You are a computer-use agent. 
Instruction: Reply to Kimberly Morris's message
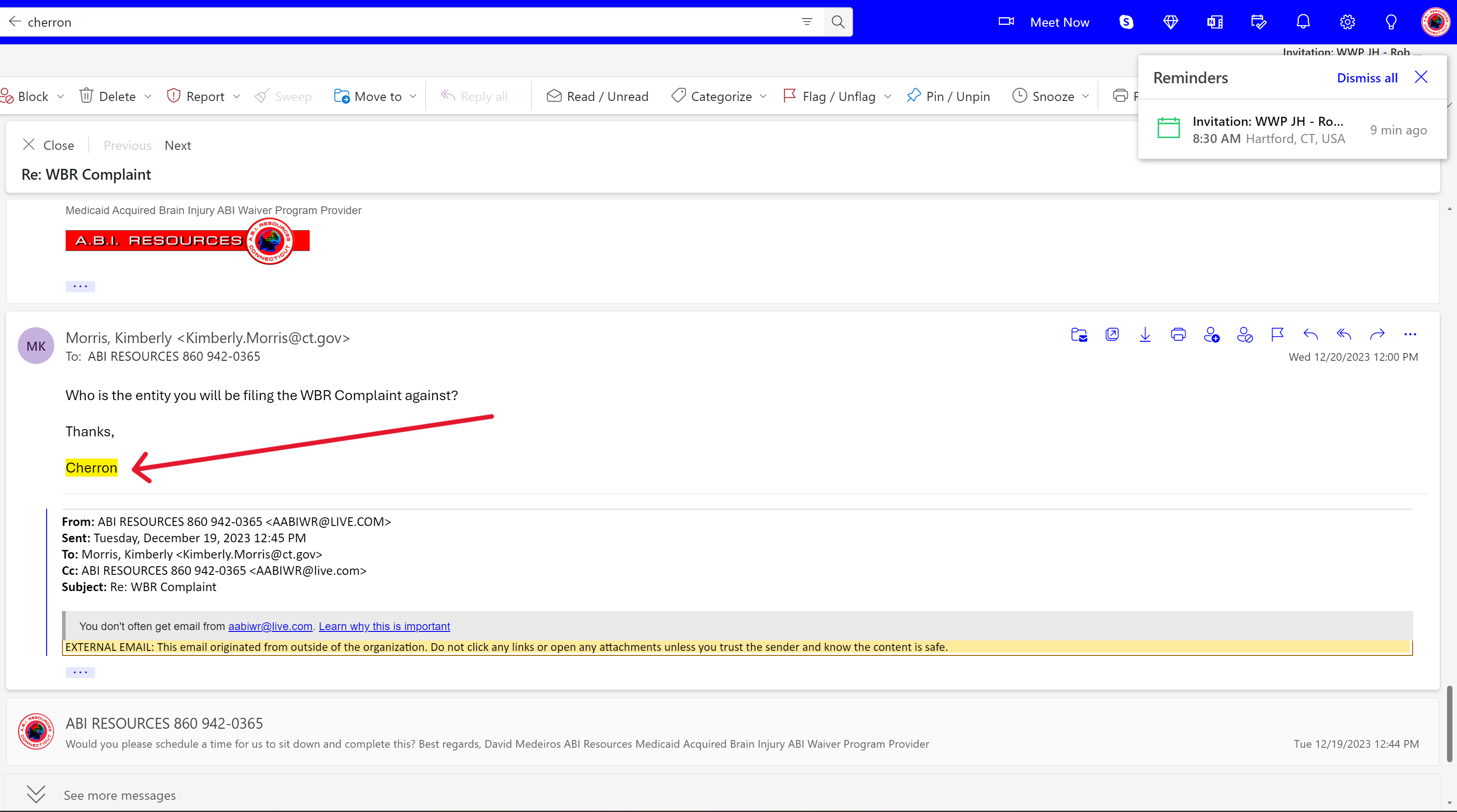pyautogui.click(x=1310, y=334)
